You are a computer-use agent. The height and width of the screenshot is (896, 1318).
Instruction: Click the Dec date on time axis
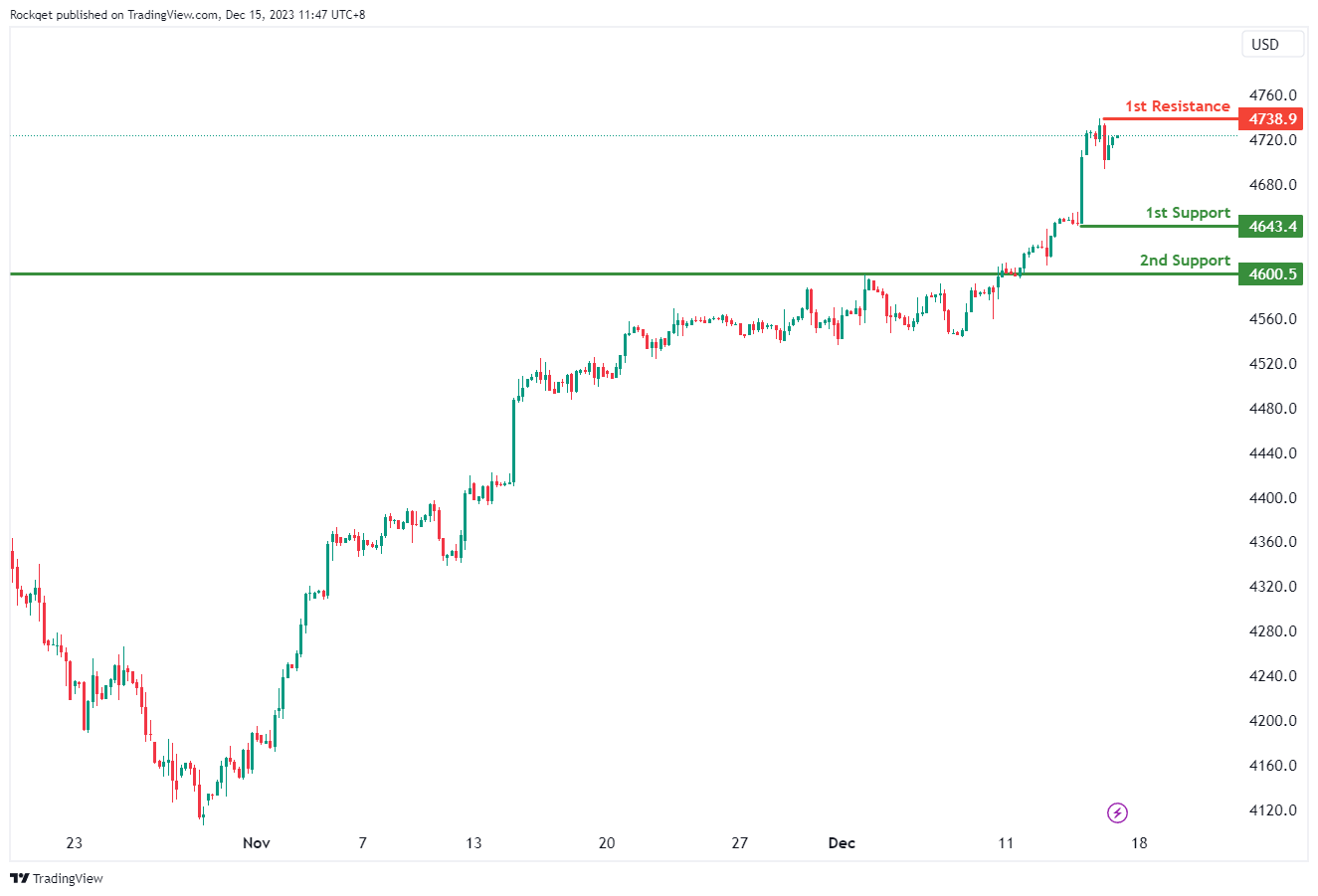point(842,843)
